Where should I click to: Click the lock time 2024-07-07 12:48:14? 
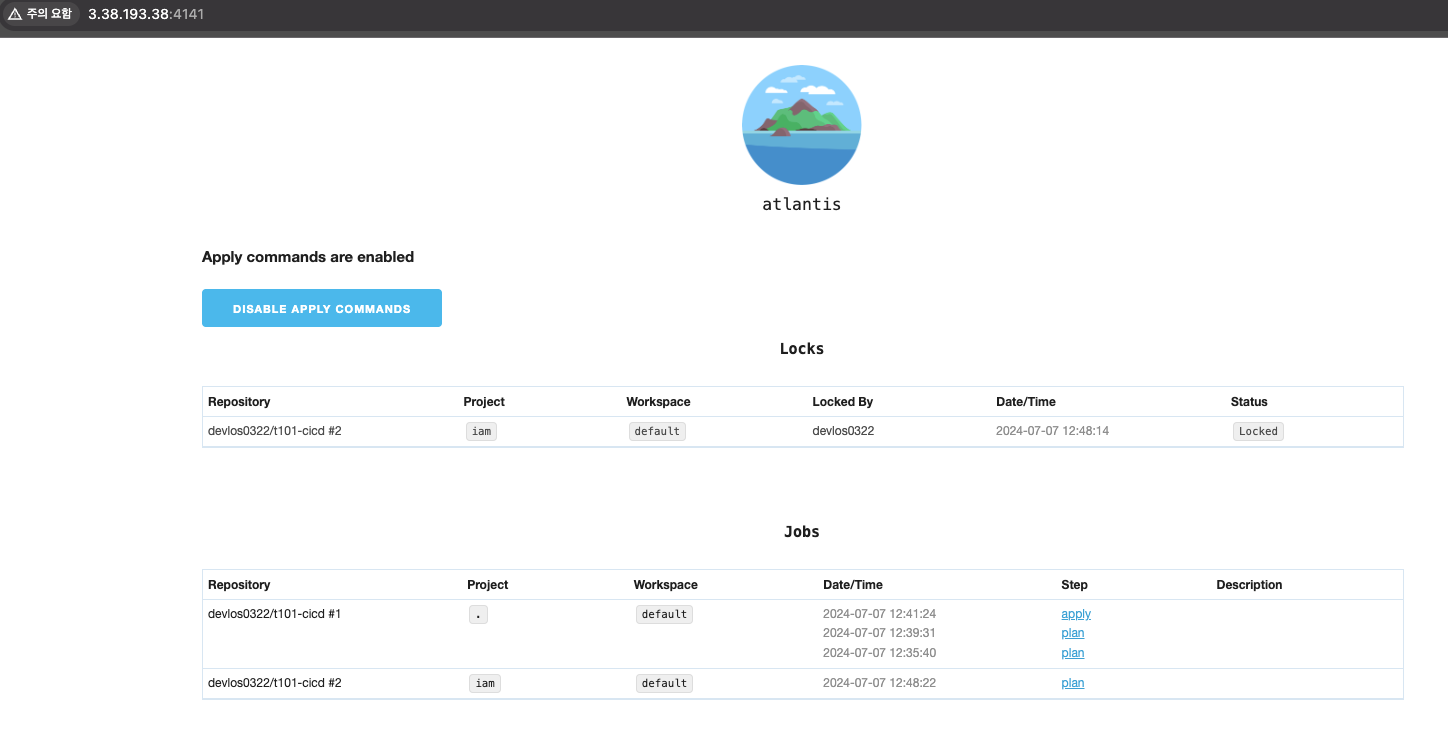tap(1053, 431)
